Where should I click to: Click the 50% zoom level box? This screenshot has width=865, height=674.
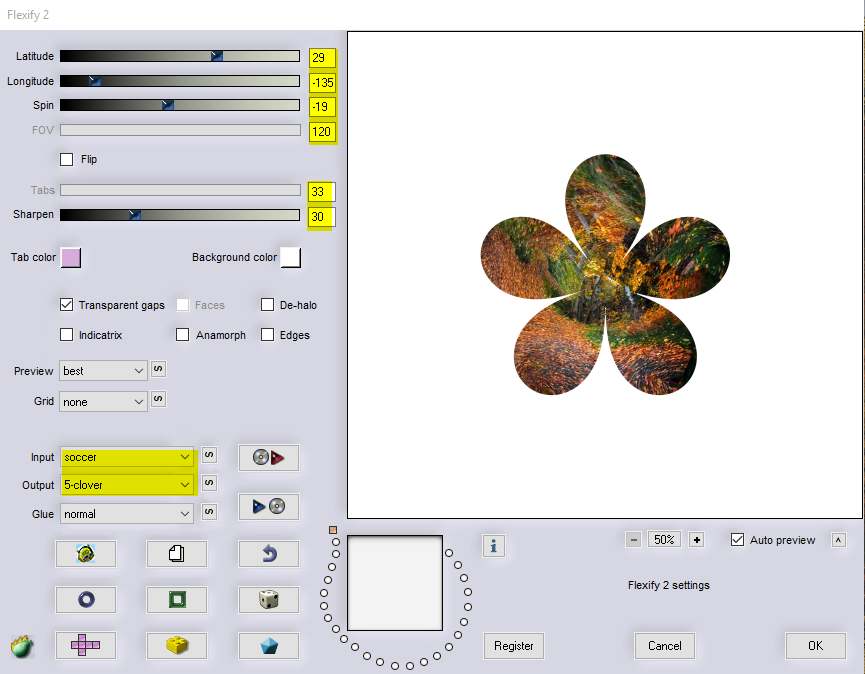pyautogui.click(x=664, y=539)
